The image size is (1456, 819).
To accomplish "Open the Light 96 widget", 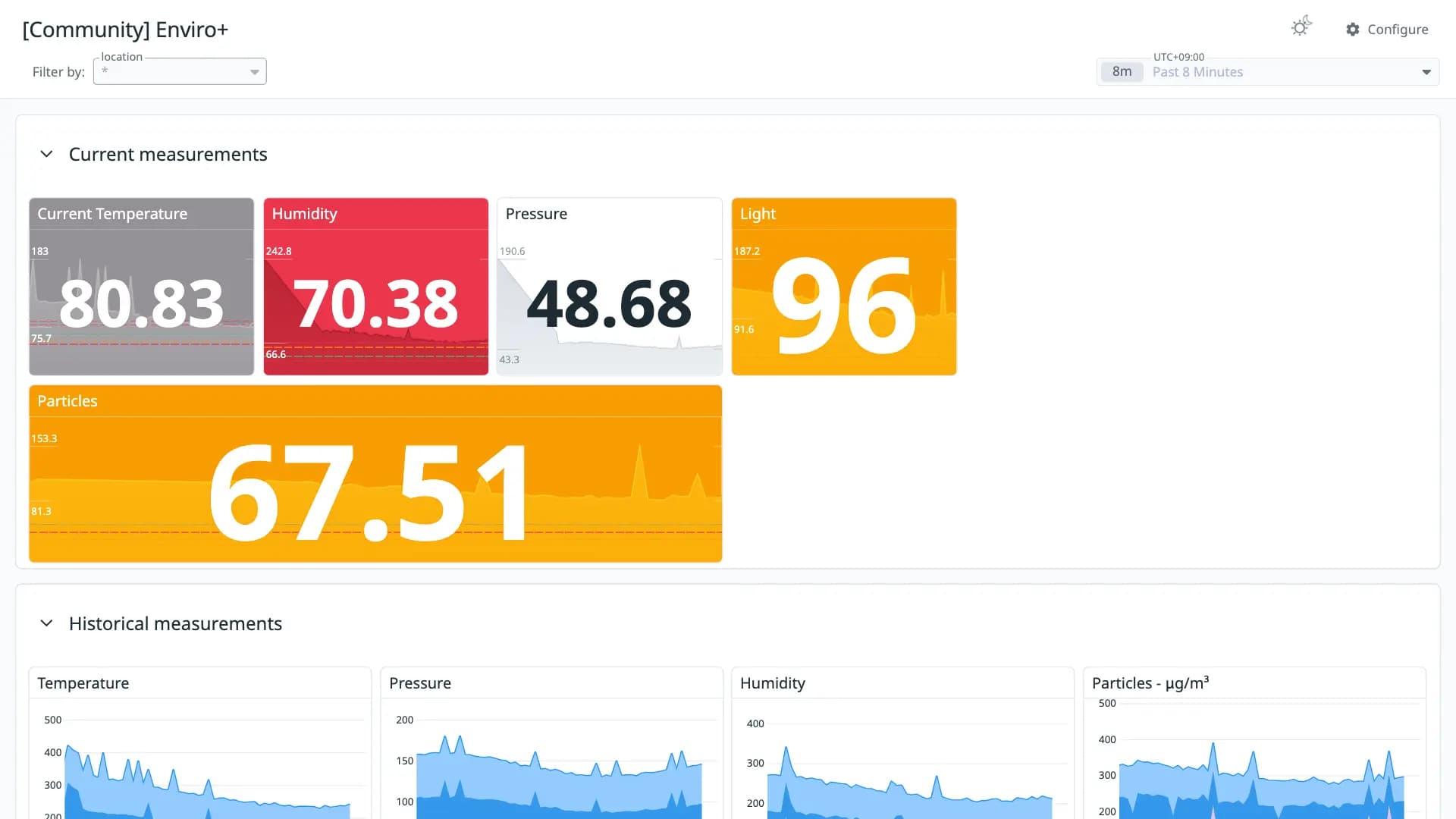I will point(844,287).
